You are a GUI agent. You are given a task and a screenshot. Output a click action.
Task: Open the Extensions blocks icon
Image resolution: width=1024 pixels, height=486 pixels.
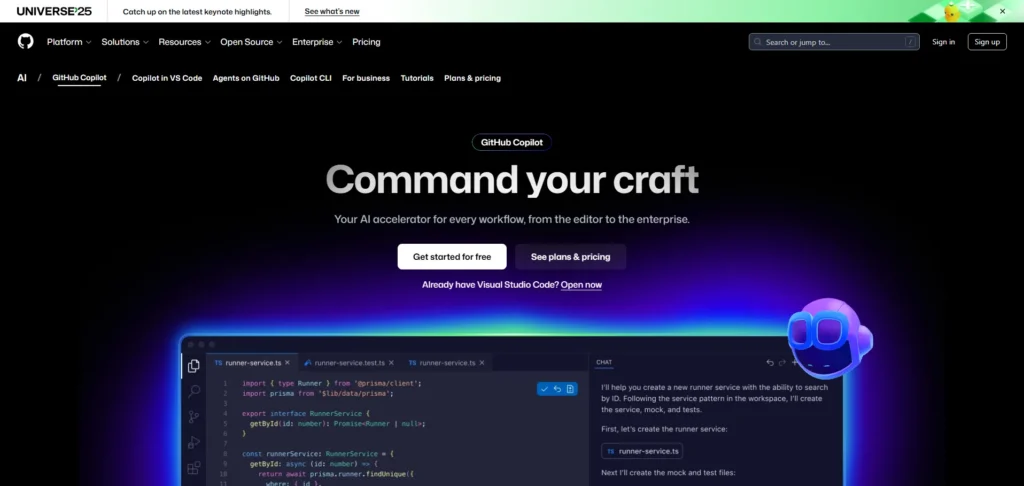(194, 468)
